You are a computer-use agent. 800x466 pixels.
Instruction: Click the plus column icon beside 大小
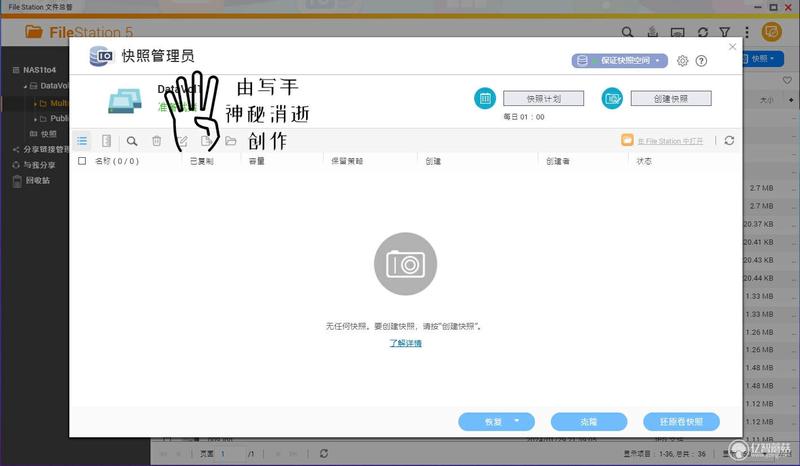point(791,100)
